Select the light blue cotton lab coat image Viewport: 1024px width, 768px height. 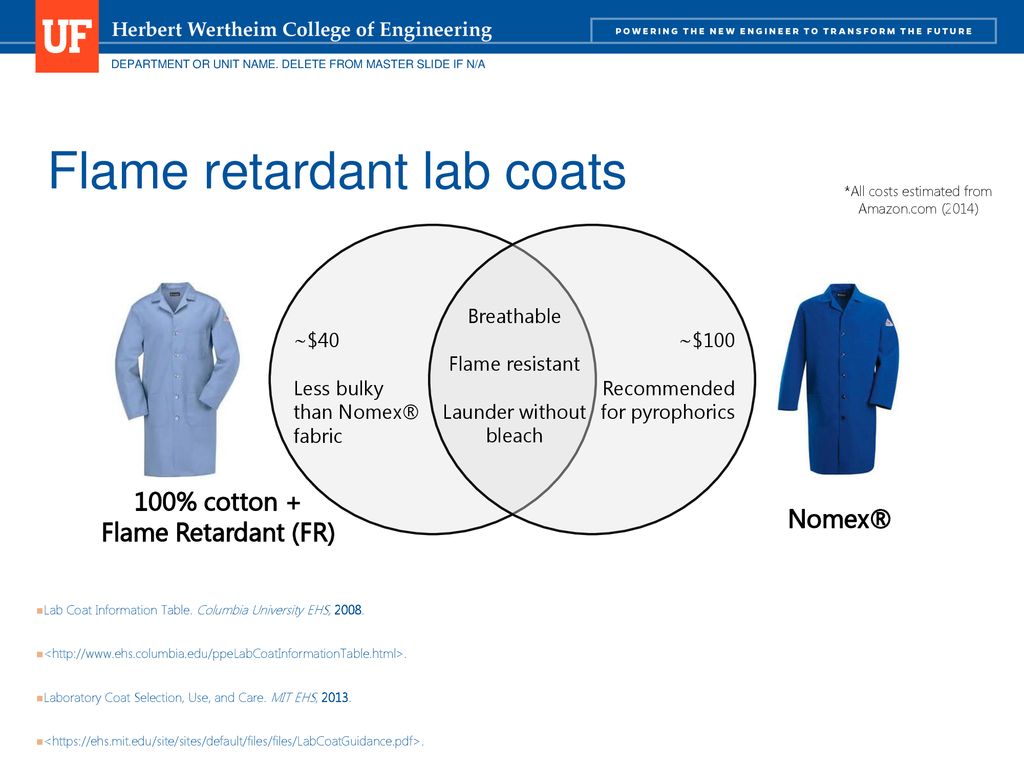point(177,379)
